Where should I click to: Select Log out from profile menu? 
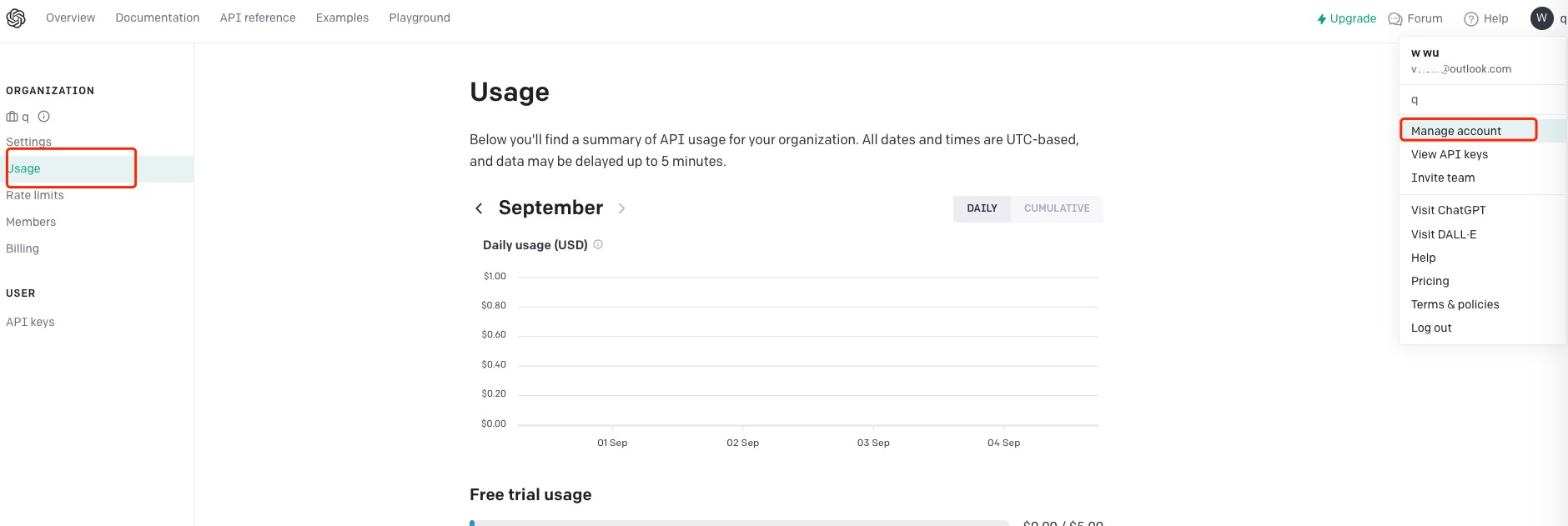point(1431,328)
